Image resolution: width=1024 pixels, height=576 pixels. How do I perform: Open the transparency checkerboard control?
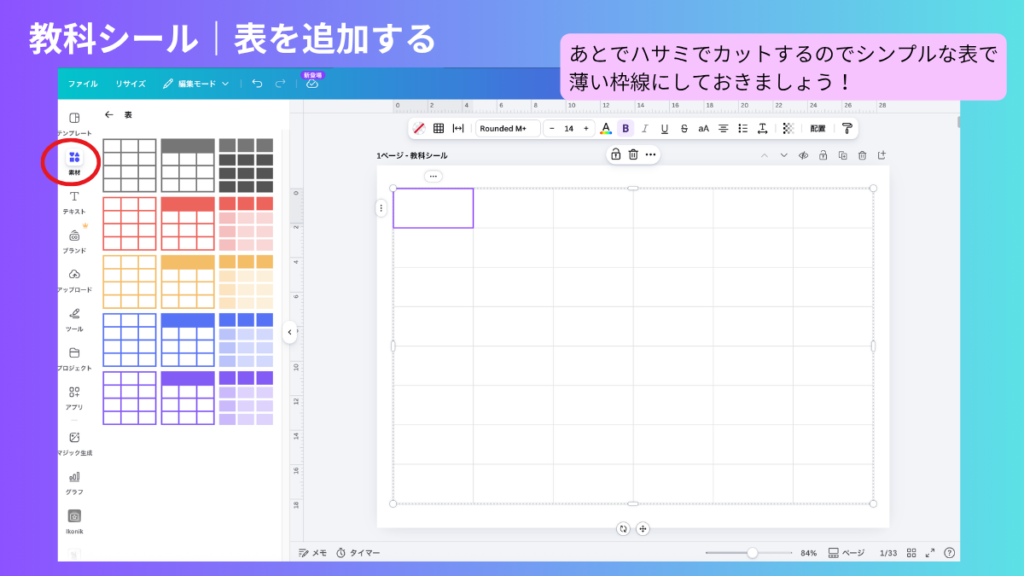coord(787,128)
